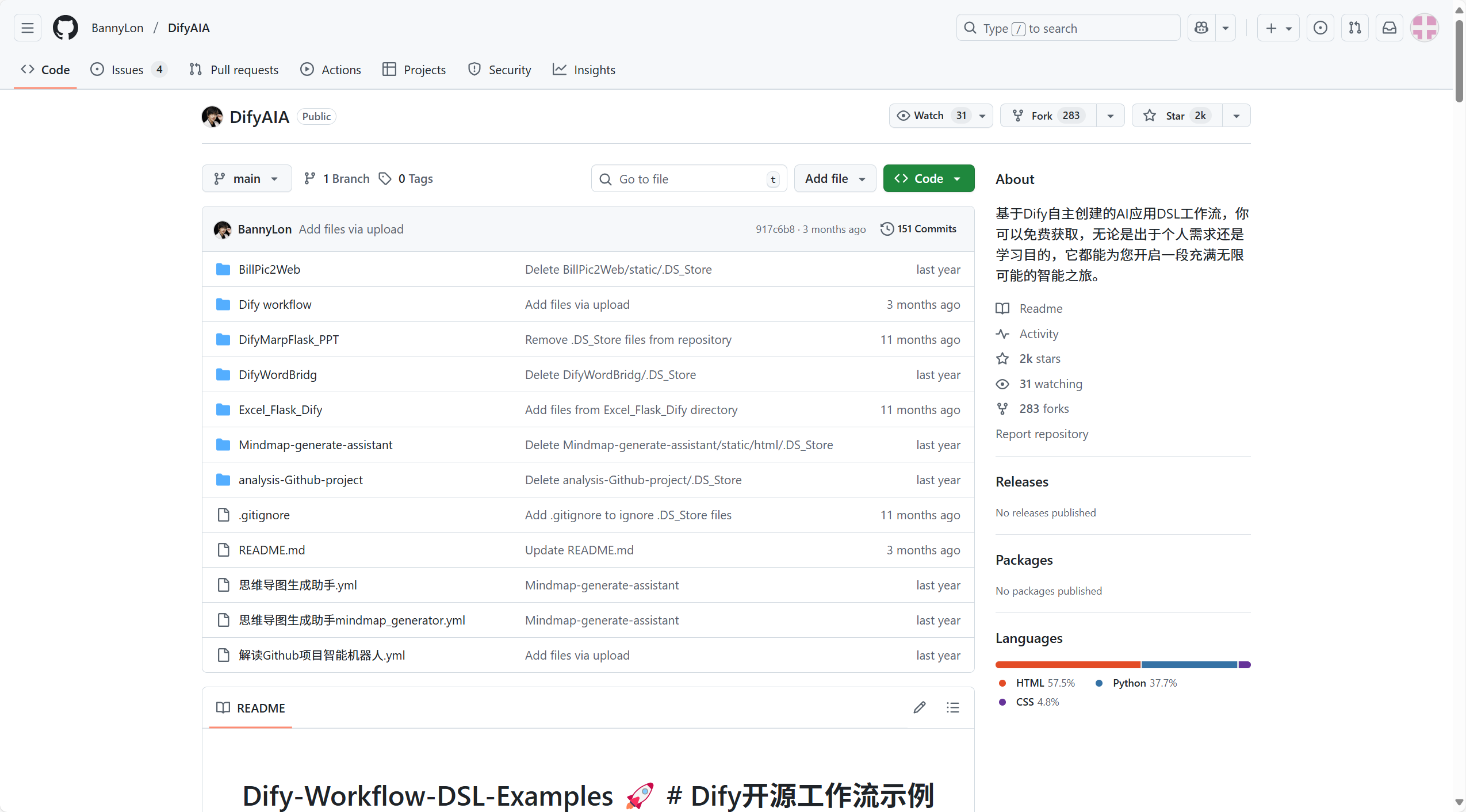Open the Security tab
This screenshot has height=812, width=1466.
coord(499,69)
